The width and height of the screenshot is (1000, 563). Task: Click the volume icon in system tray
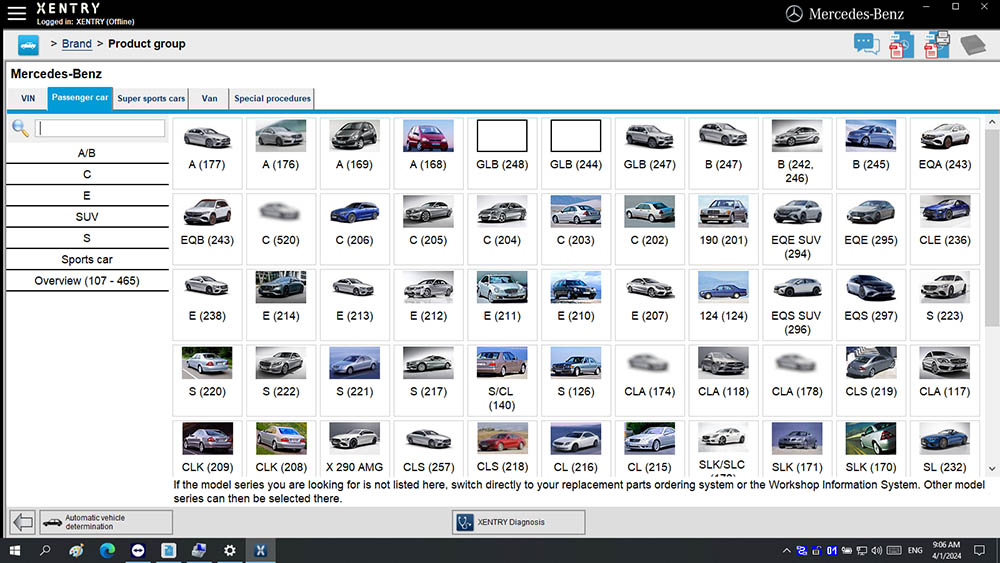point(877,550)
